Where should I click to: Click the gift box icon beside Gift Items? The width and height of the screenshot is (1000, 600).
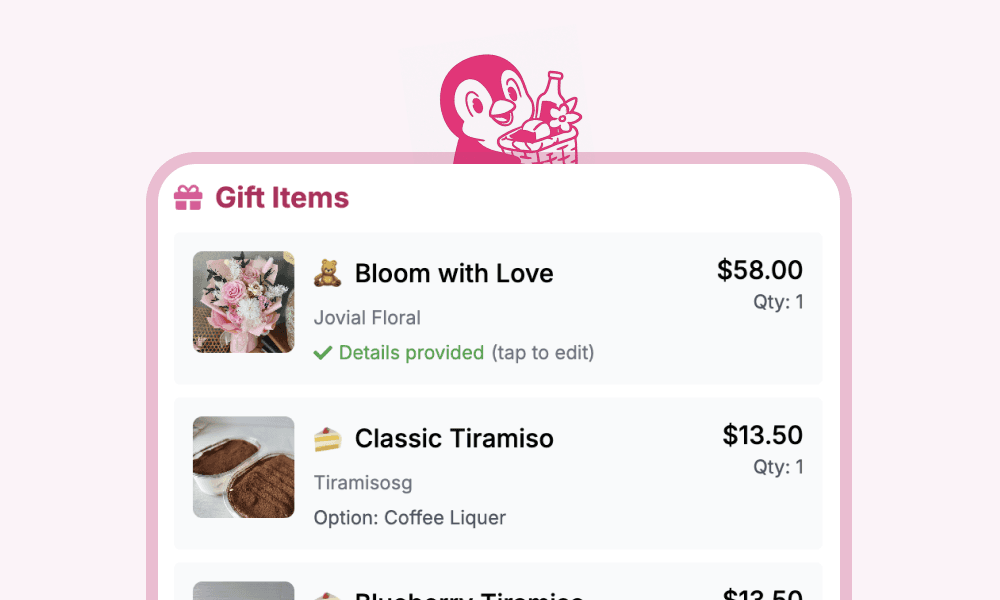(188, 198)
